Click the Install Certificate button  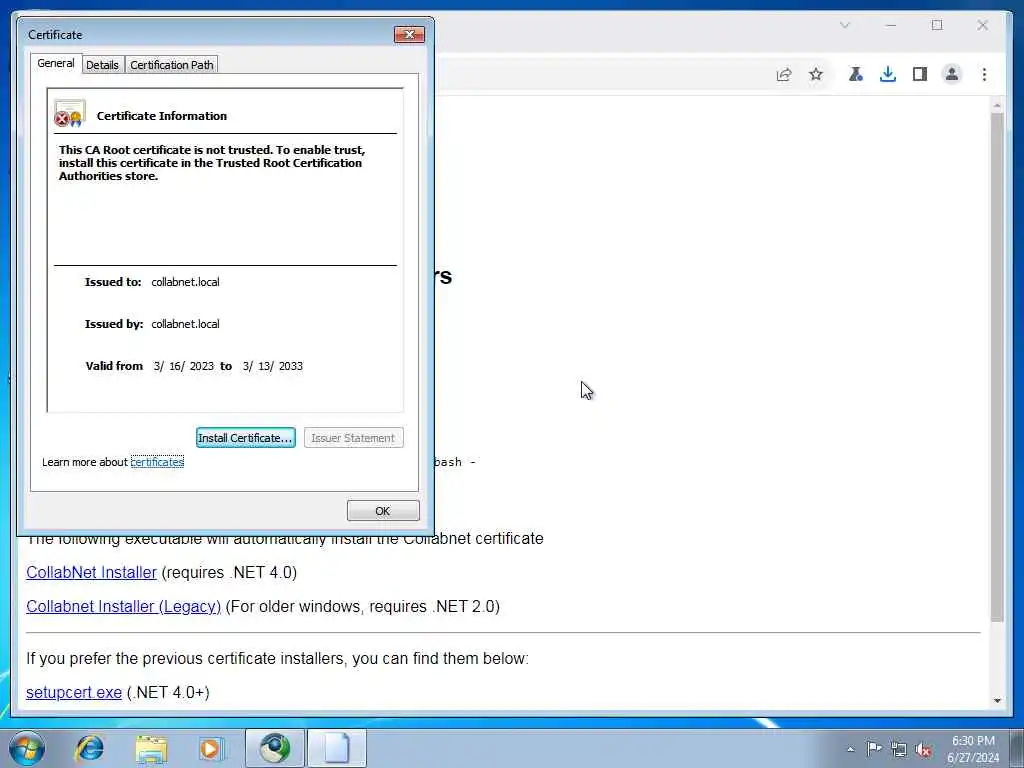[x=246, y=438]
